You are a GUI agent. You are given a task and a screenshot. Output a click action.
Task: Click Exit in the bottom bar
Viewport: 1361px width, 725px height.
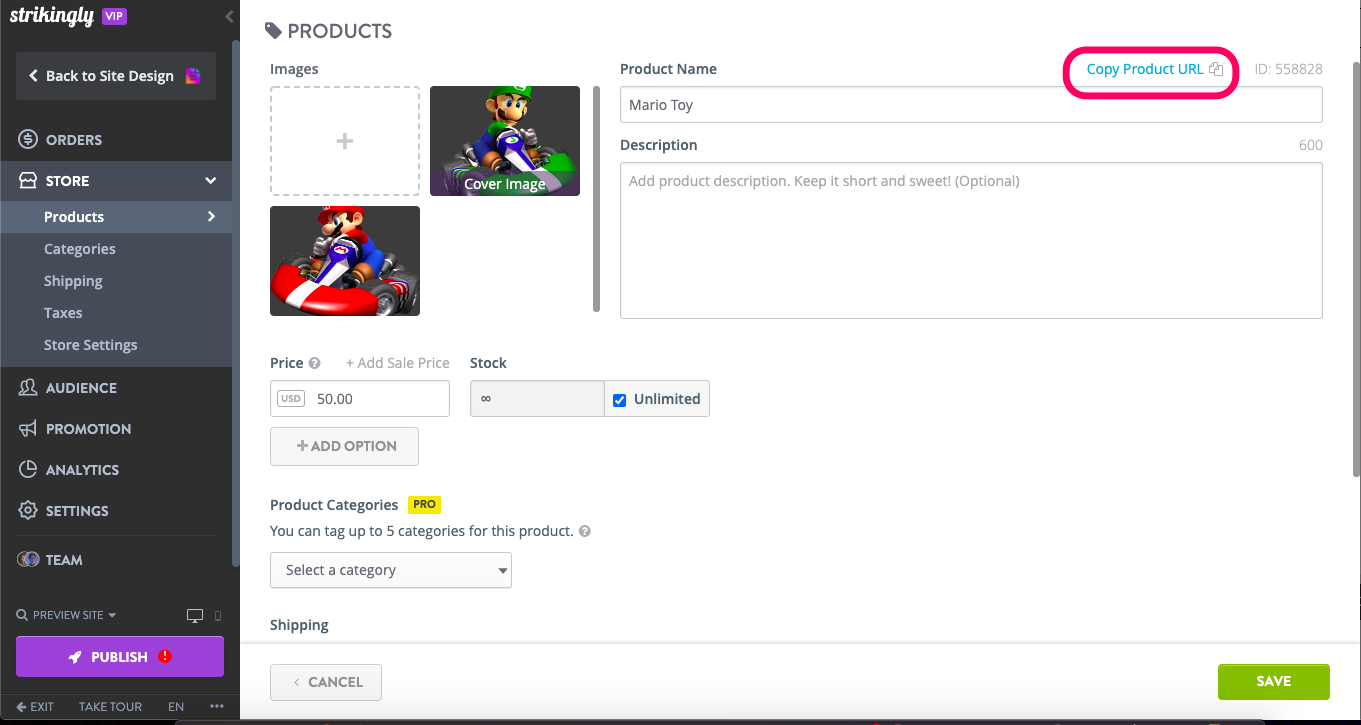[x=35, y=707]
